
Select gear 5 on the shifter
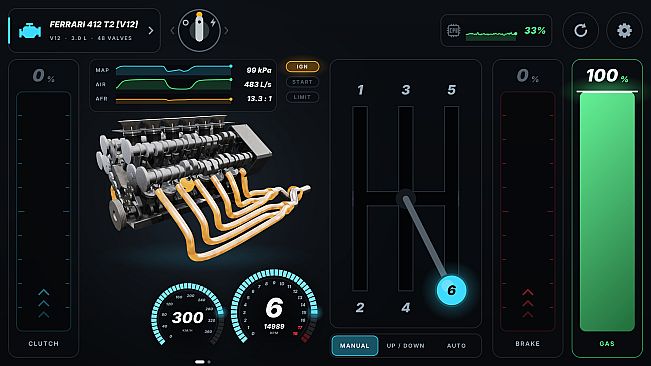click(x=451, y=90)
